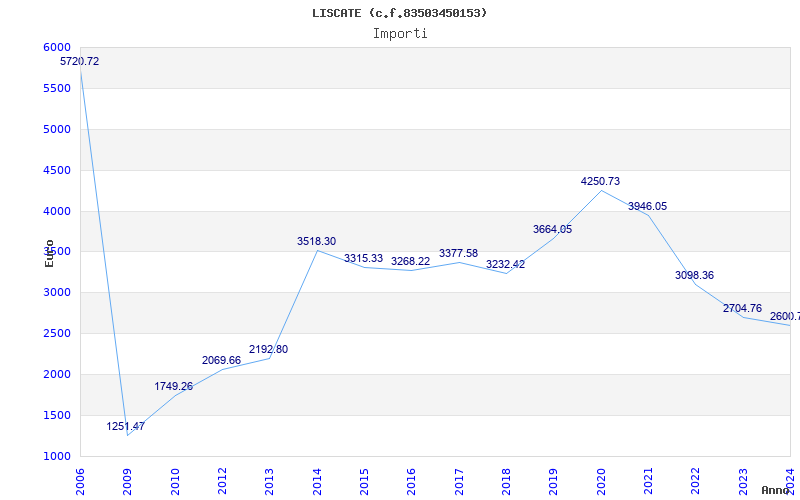The width and height of the screenshot is (800, 500).
Task: Pick the data label 3518.30
Action: tap(316, 241)
